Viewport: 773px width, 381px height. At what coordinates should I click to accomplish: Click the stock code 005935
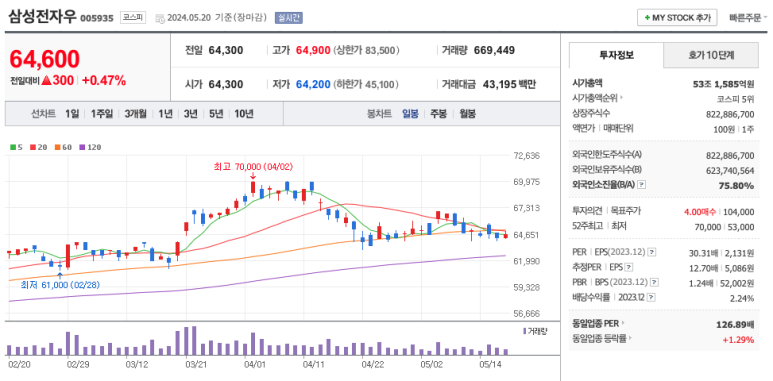pyautogui.click(x=97, y=18)
